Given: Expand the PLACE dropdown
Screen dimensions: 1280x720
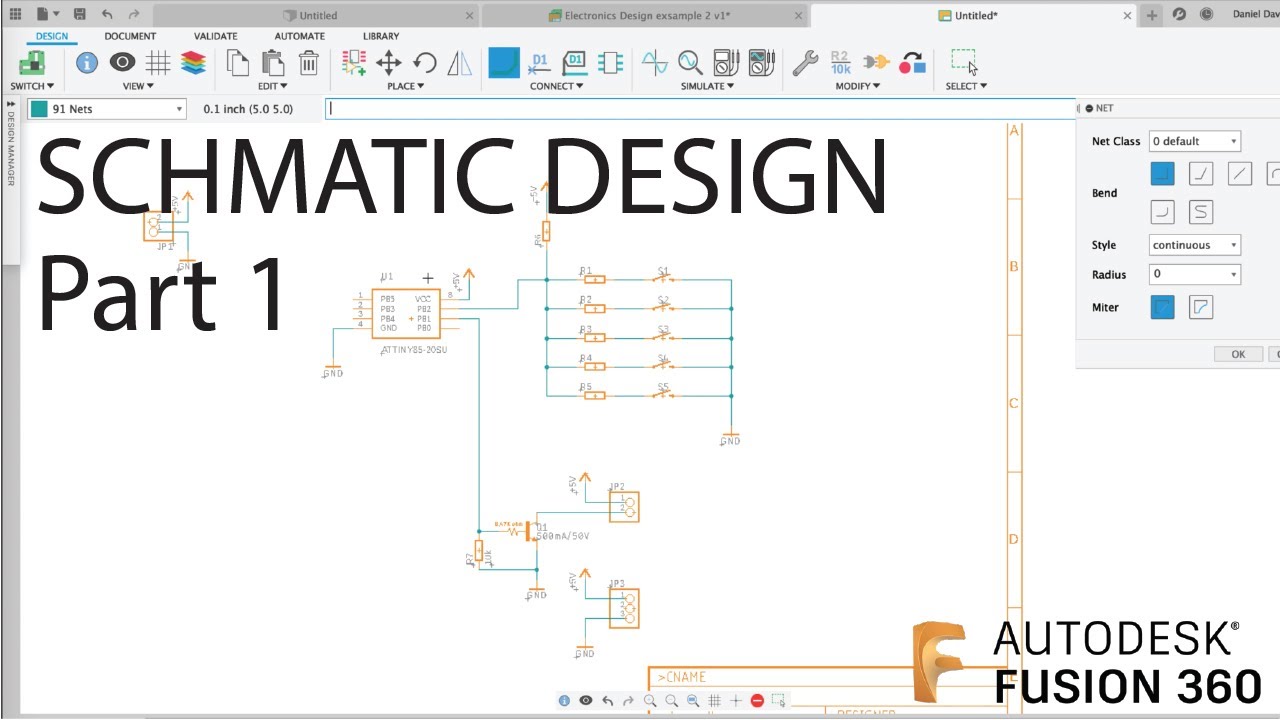Looking at the screenshot, I should point(406,86).
